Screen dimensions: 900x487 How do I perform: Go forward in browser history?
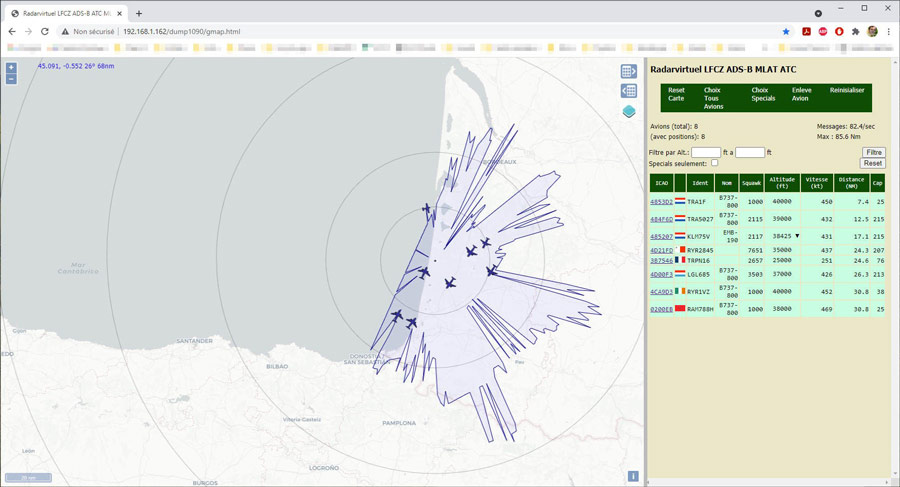[x=28, y=32]
